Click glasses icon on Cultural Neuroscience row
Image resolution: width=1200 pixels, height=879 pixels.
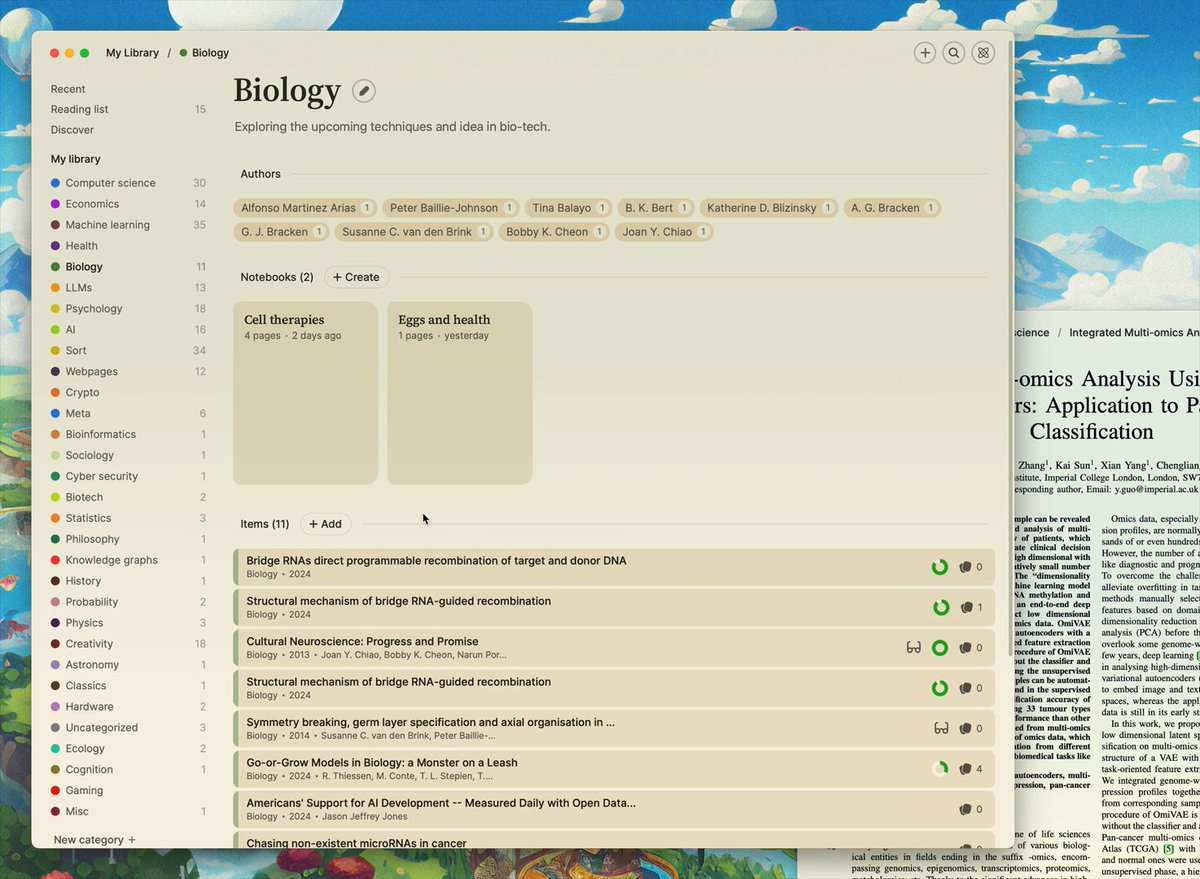coord(914,648)
